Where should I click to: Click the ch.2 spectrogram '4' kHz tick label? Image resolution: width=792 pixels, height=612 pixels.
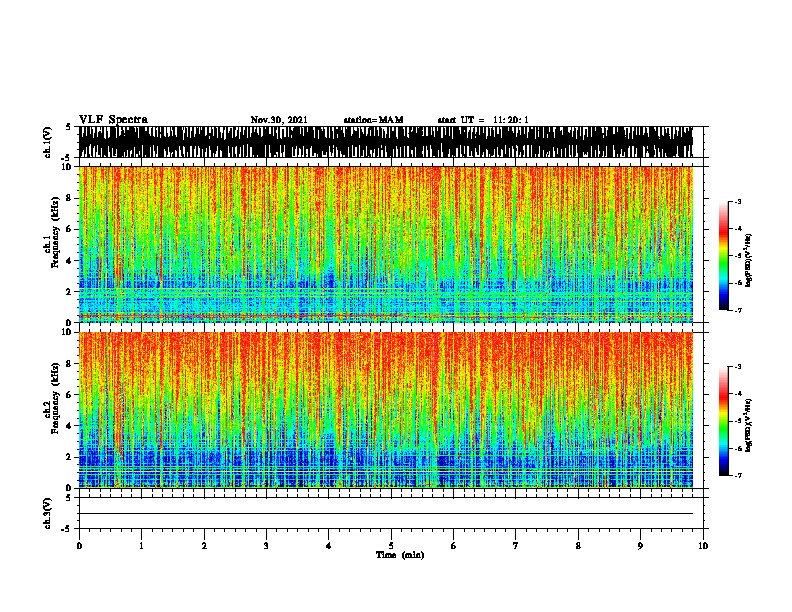point(70,426)
